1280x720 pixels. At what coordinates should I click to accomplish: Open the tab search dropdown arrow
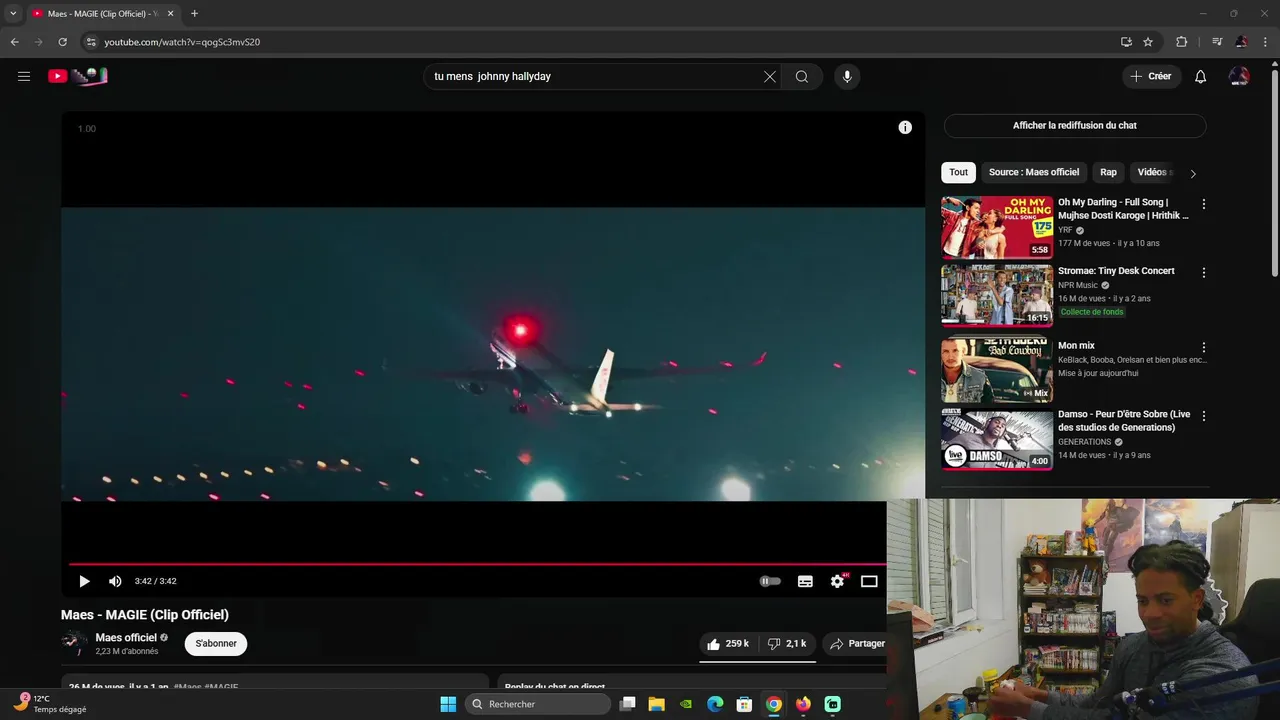click(x=13, y=13)
